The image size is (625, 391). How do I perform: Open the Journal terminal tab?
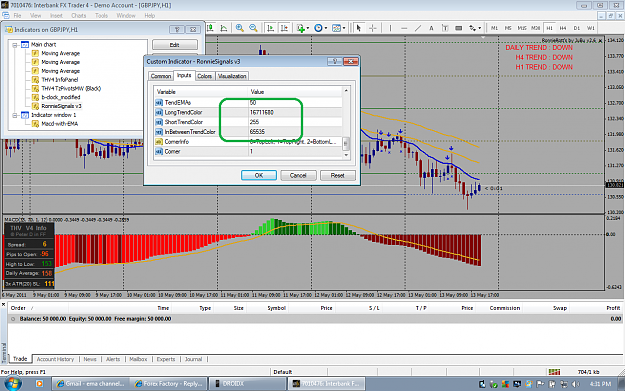pos(193,359)
